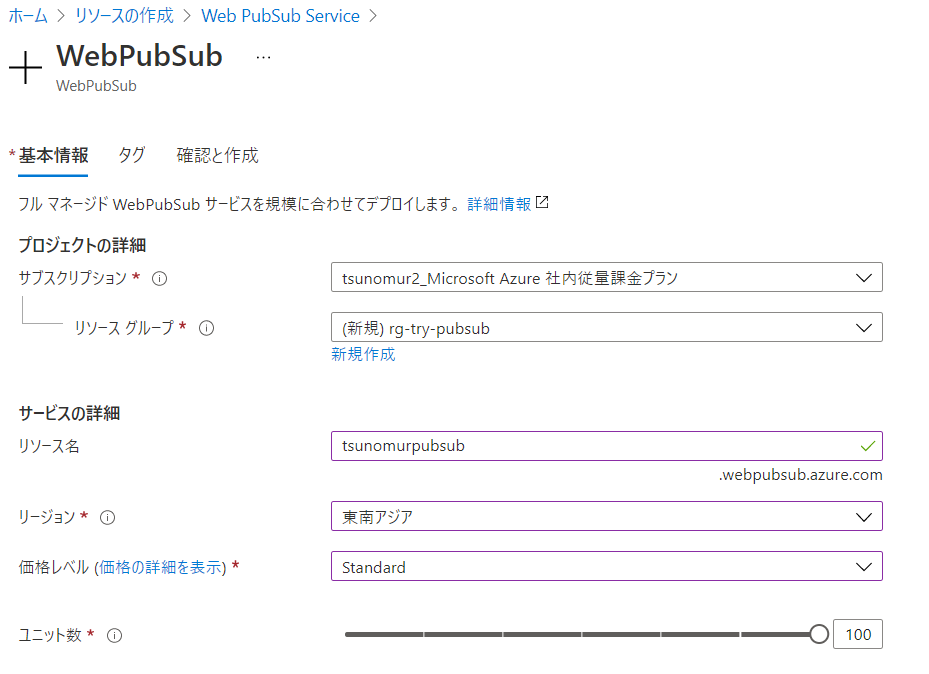The width and height of the screenshot is (929, 674).
Task: Click the plus icon beside WebPubSub heading
Action: [24, 68]
